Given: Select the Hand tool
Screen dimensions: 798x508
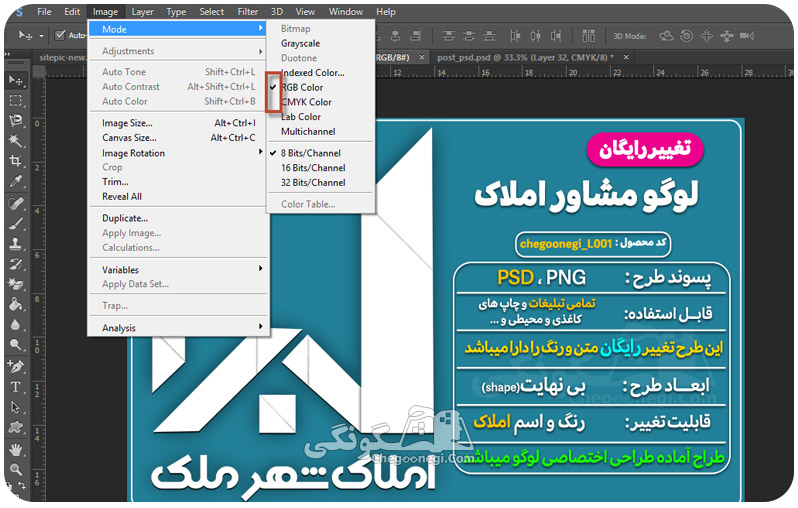Looking at the screenshot, I should 16,449.
